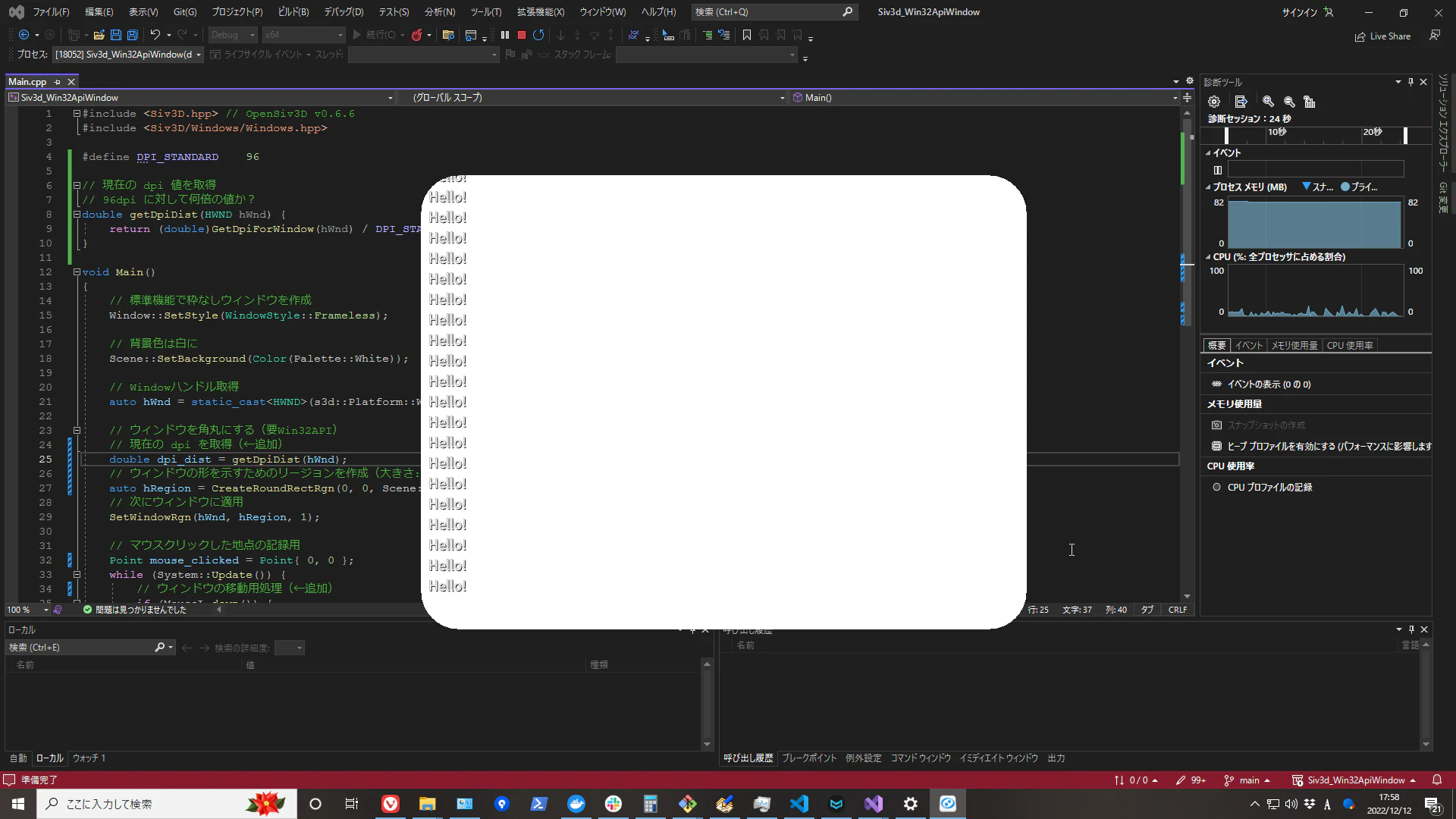1456x819 pixels.
Task: Collapse the process memory graph section
Action: click(x=1208, y=187)
